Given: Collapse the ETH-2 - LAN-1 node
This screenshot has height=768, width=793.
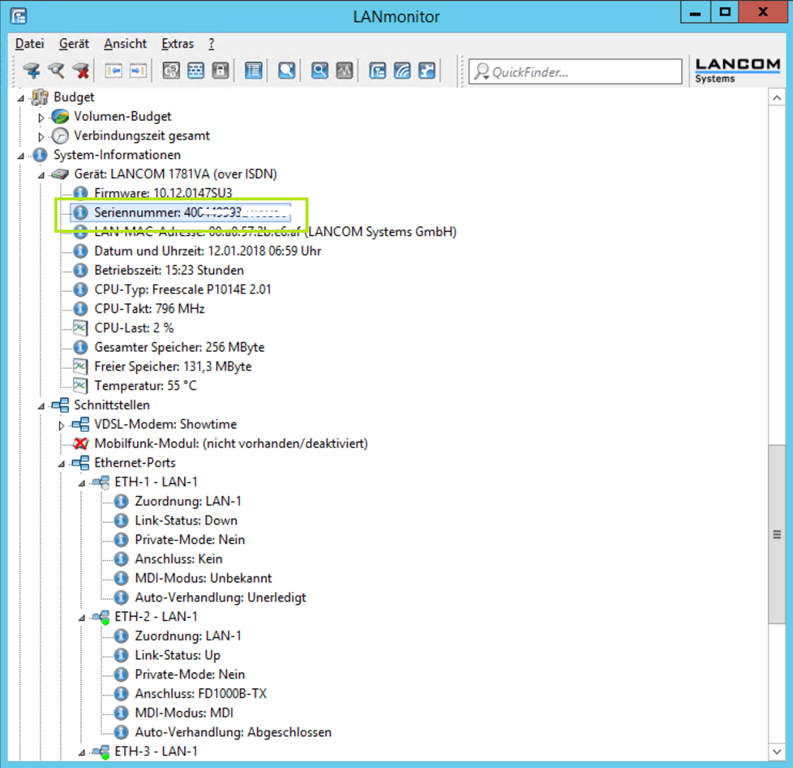Looking at the screenshot, I should (81, 617).
